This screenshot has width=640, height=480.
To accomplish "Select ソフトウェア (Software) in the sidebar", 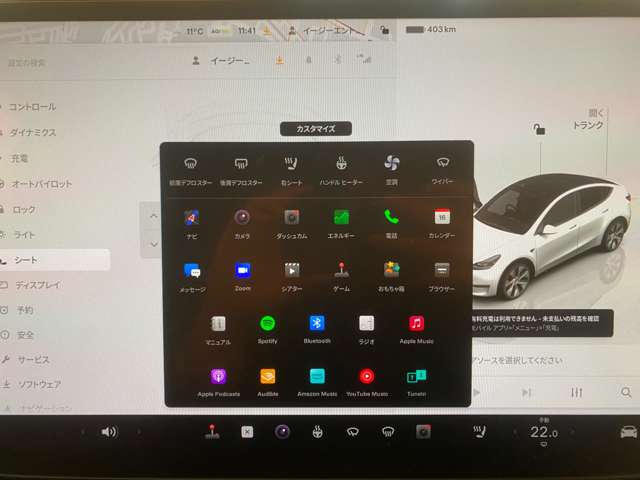I will pos(39,384).
